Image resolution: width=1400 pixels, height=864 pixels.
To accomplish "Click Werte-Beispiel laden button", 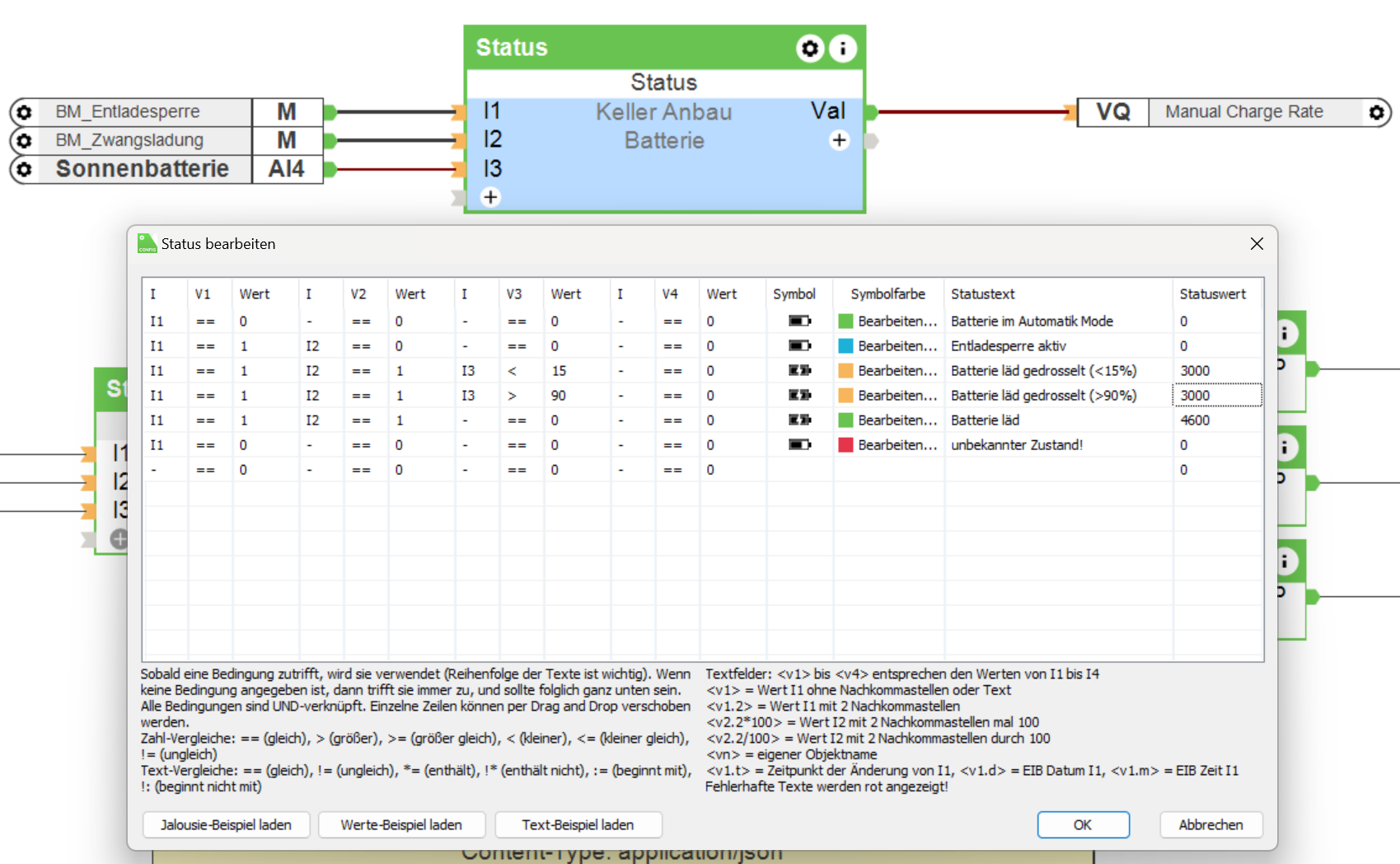I will [401, 824].
